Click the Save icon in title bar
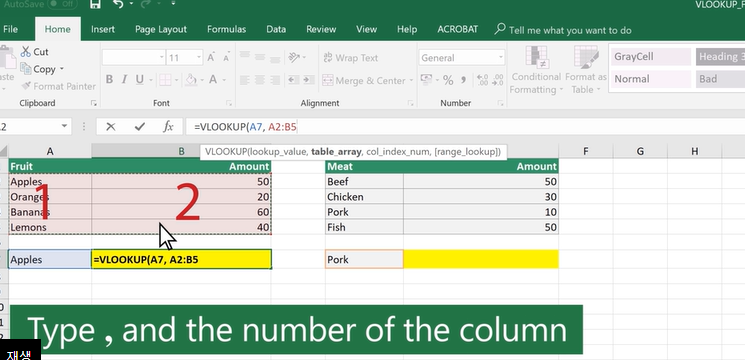Viewport: 745px width, 360px height. coord(95,4)
